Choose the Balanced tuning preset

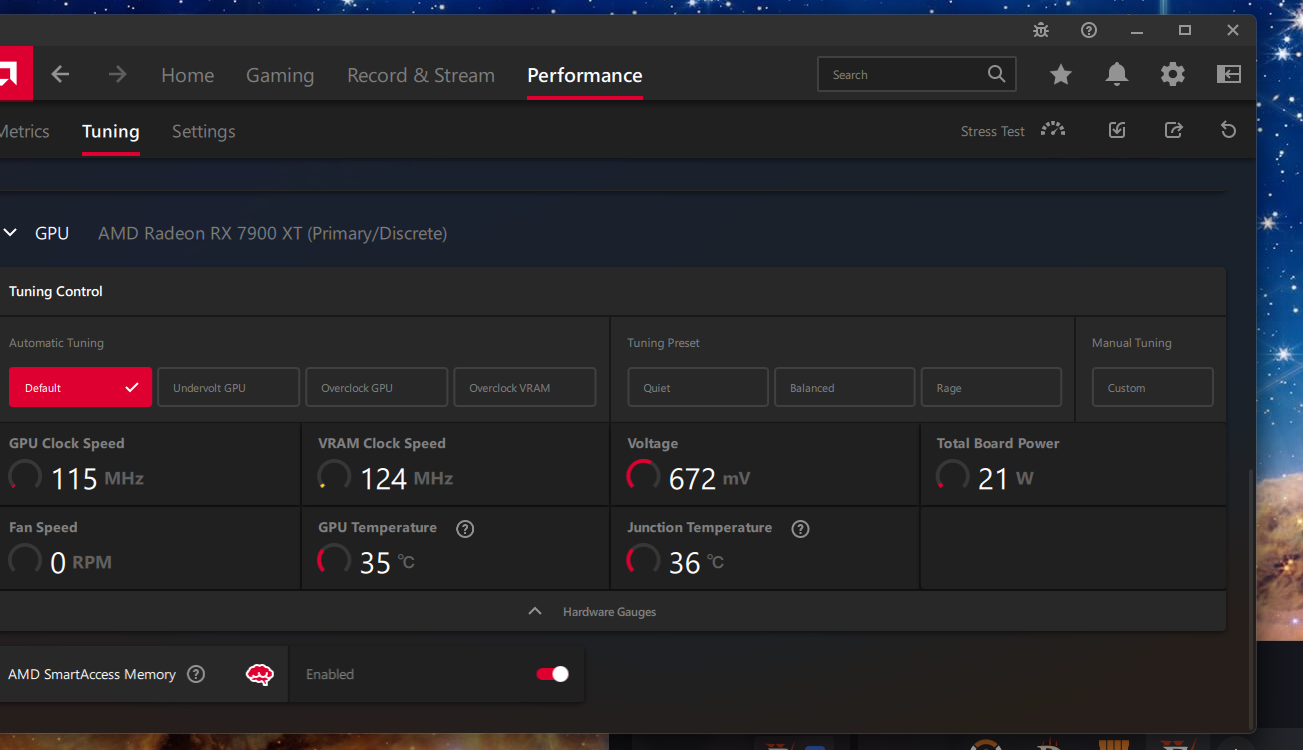(845, 387)
